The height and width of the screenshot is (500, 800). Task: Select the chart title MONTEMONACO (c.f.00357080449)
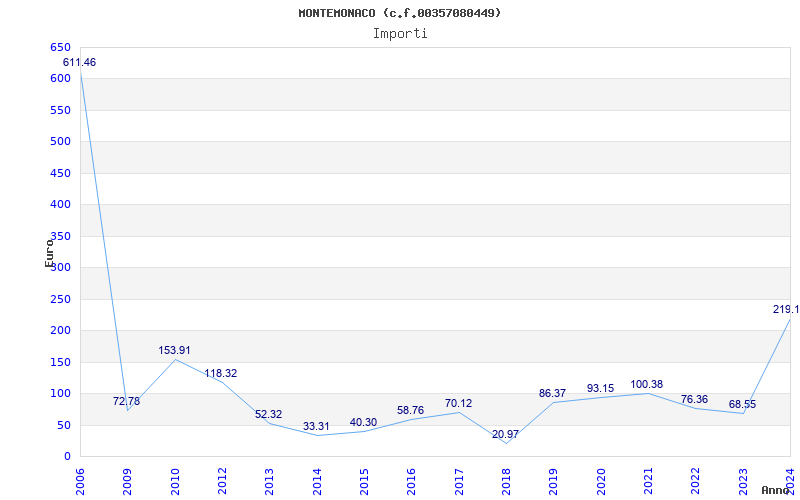coord(400,13)
